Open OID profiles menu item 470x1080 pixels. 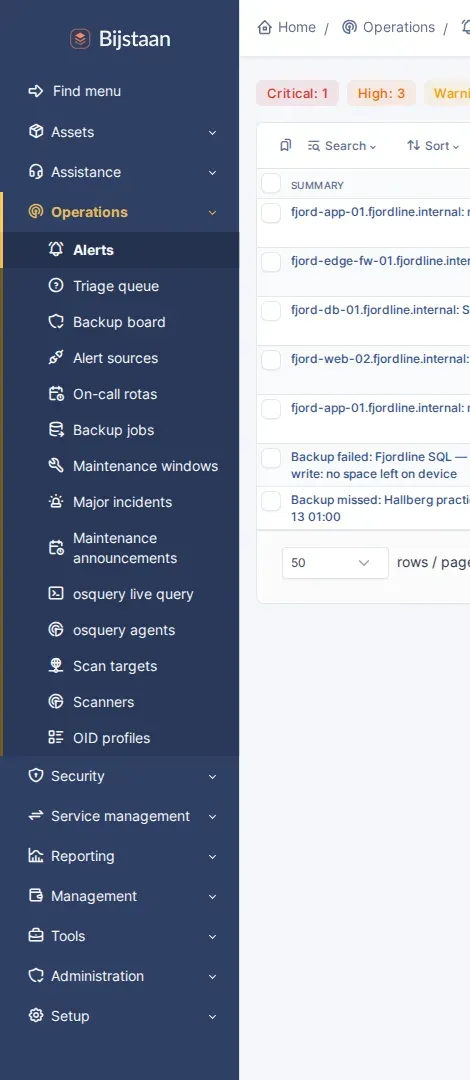(x=121, y=738)
